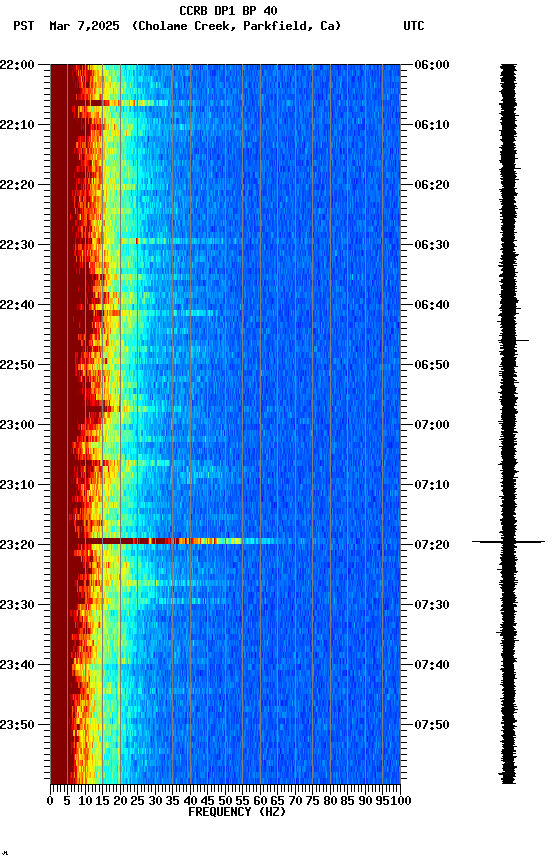Click the 45 Hz frequency axis label
The height and width of the screenshot is (864, 552).
[208, 802]
